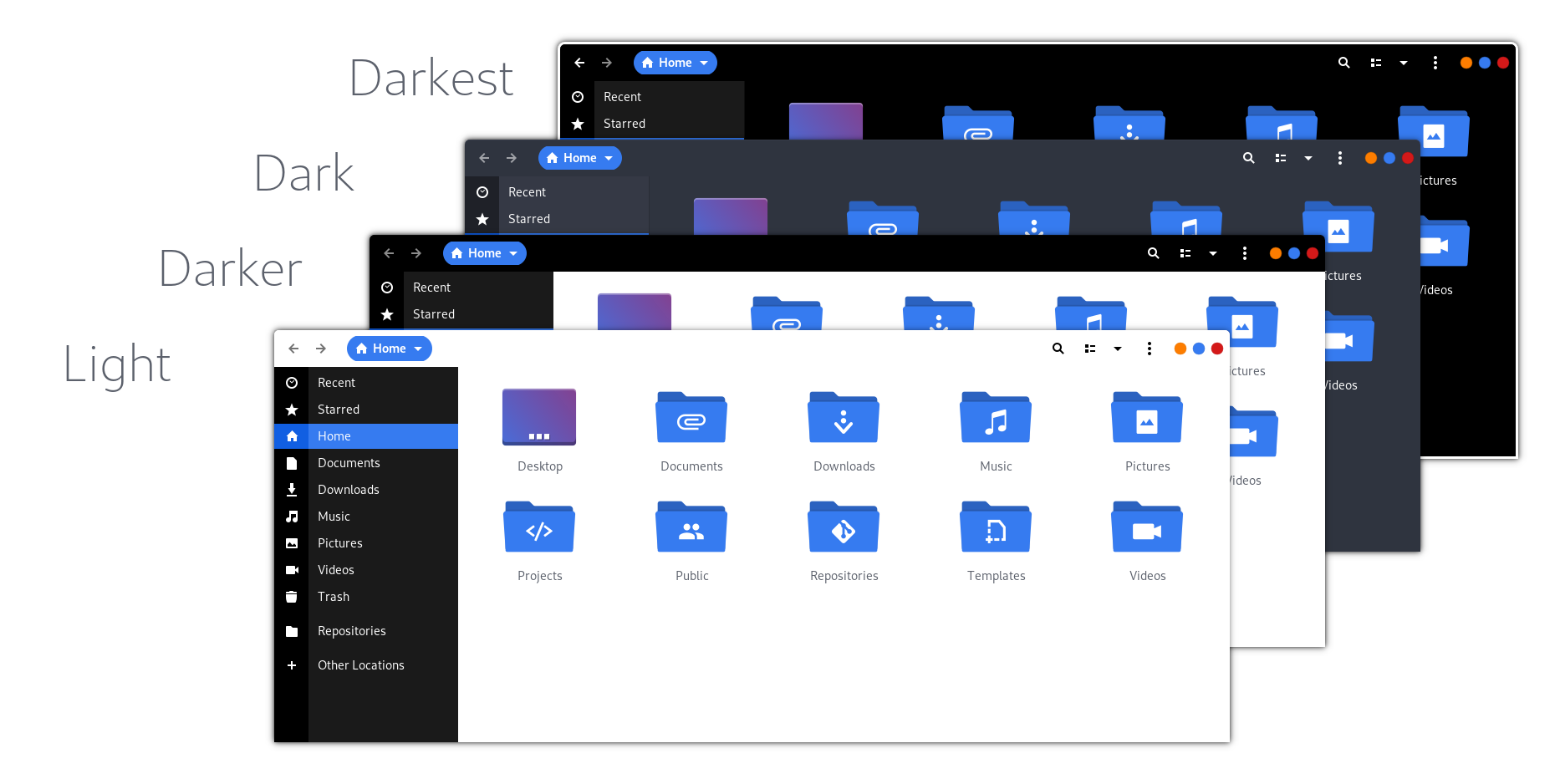Select Starred in the Light window sidebar
The height and width of the screenshot is (784, 1560).
[x=366, y=410]
